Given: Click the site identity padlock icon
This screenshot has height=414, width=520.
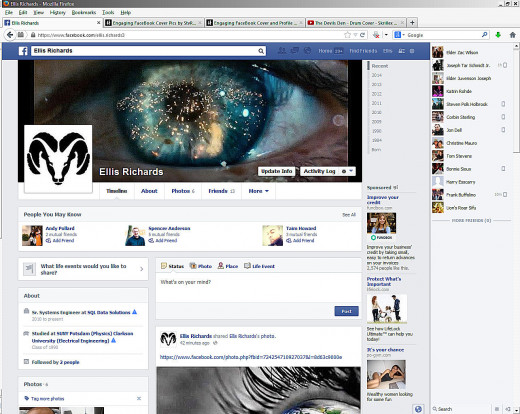Looking at the screenshot, I should (33, 35).
